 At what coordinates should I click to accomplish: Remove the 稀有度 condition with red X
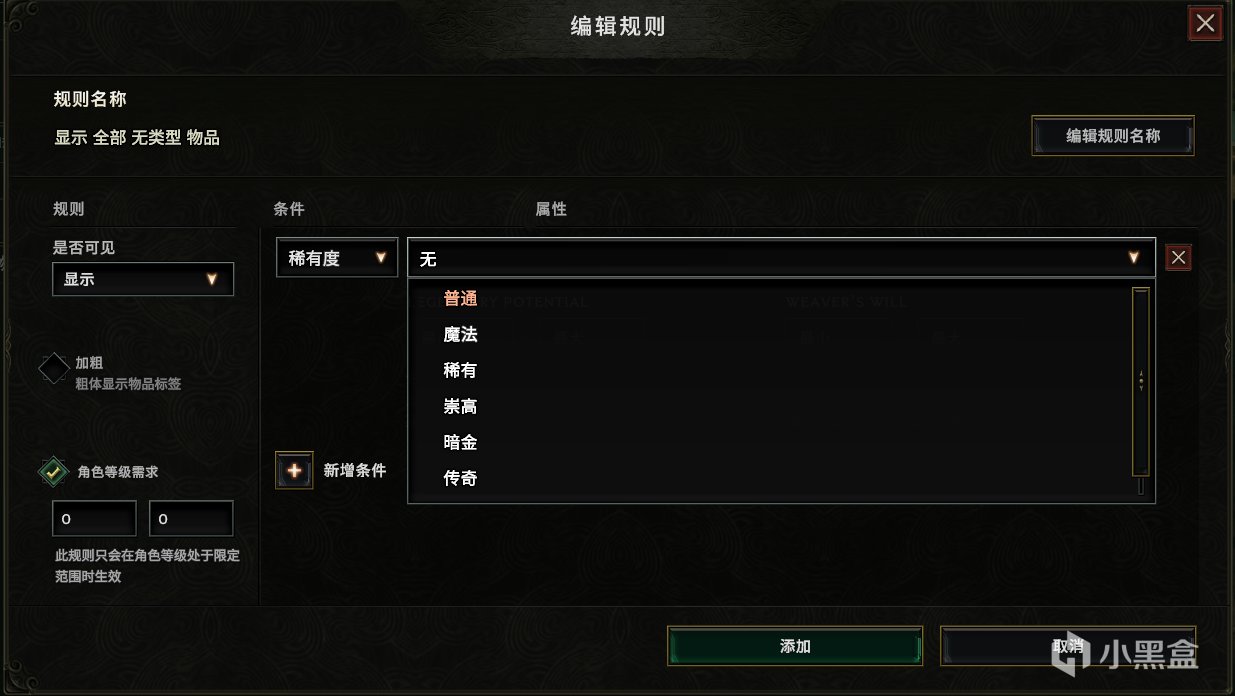pos(1179,258)
